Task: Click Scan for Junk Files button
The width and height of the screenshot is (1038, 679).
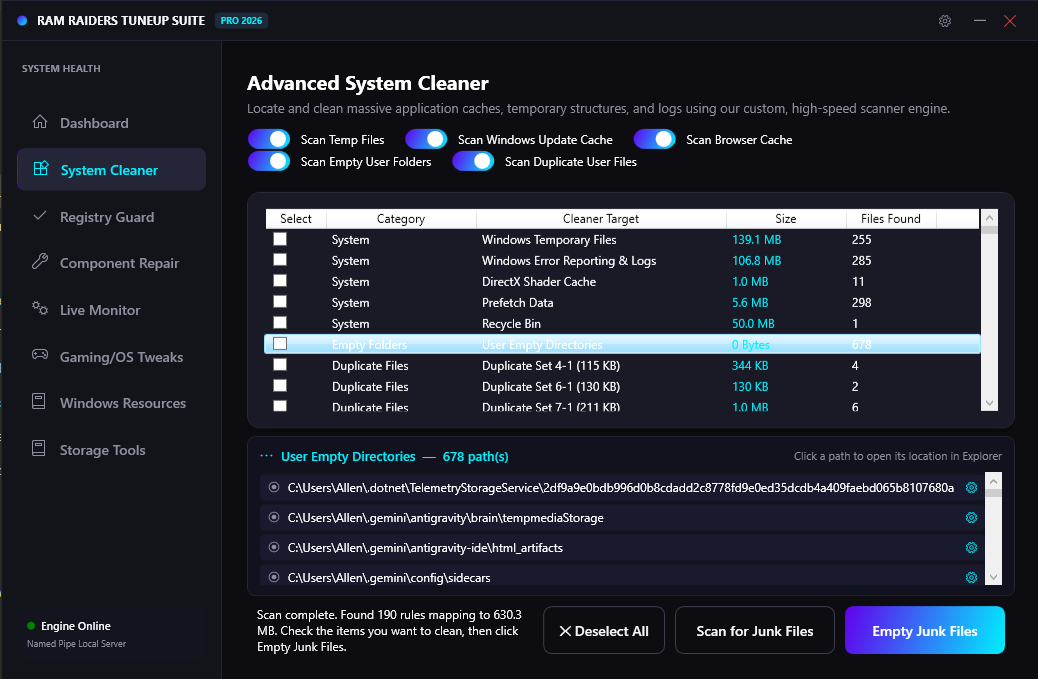Action: tap(755, 631)
